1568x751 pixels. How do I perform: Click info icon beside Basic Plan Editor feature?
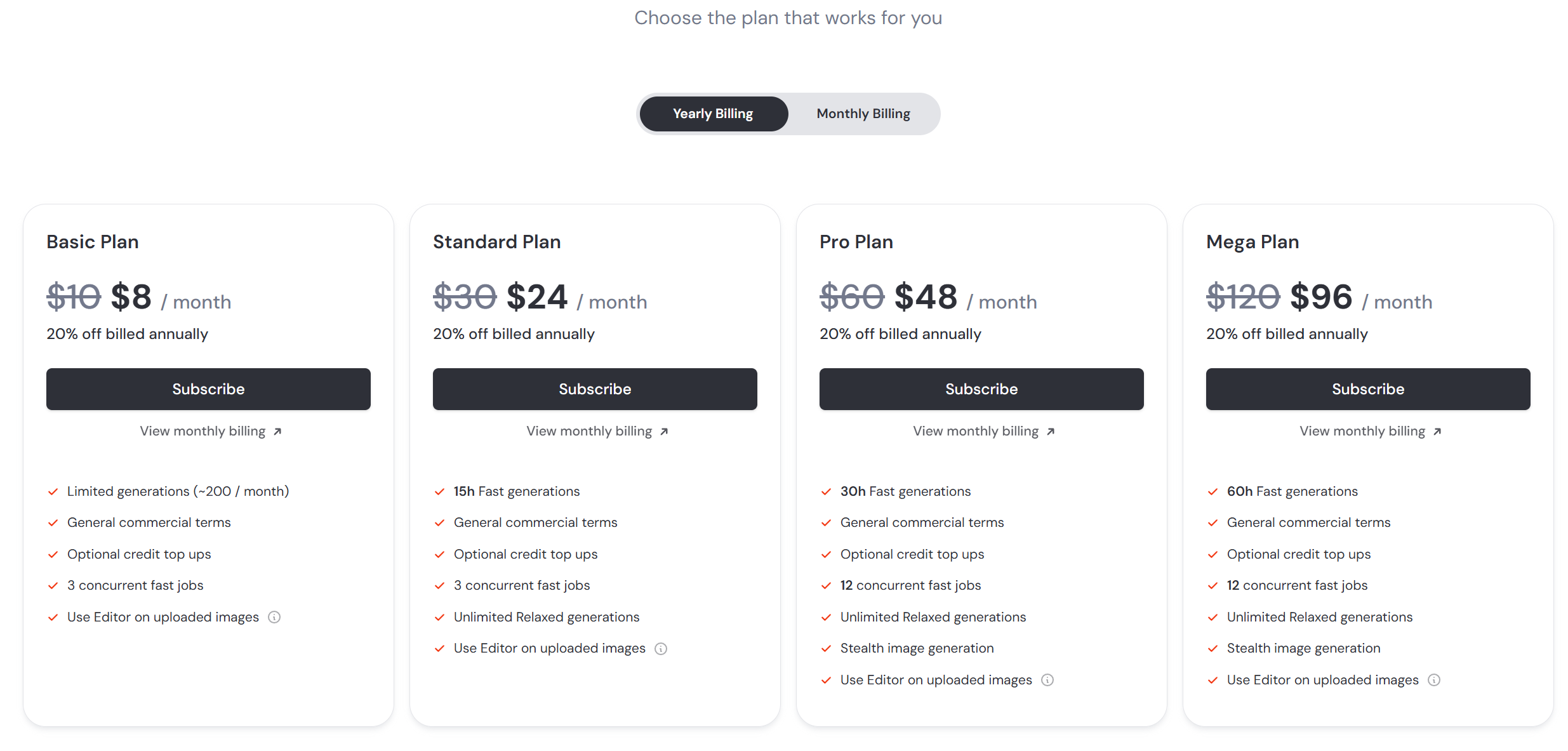[x=274, y=617]
